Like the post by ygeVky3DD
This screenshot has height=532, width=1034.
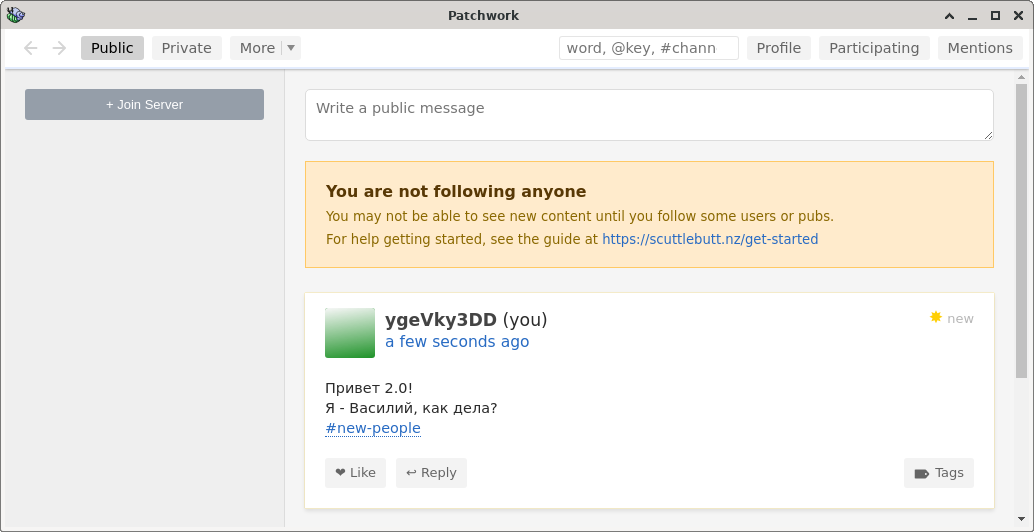[355, 473]
